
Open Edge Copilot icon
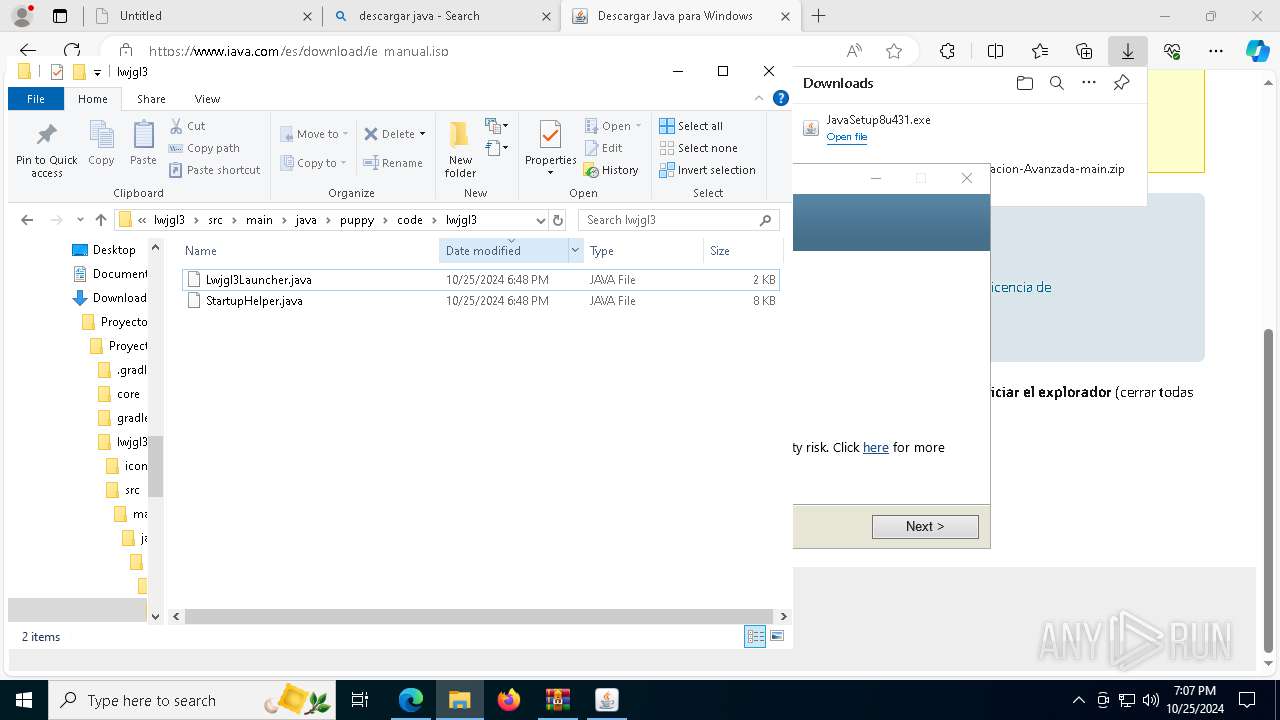[1257, 51]
